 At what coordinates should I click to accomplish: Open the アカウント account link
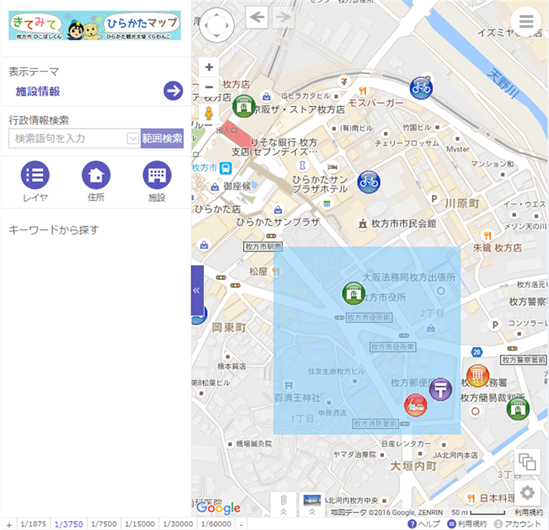pyautogui.click(x=517, y=524)
